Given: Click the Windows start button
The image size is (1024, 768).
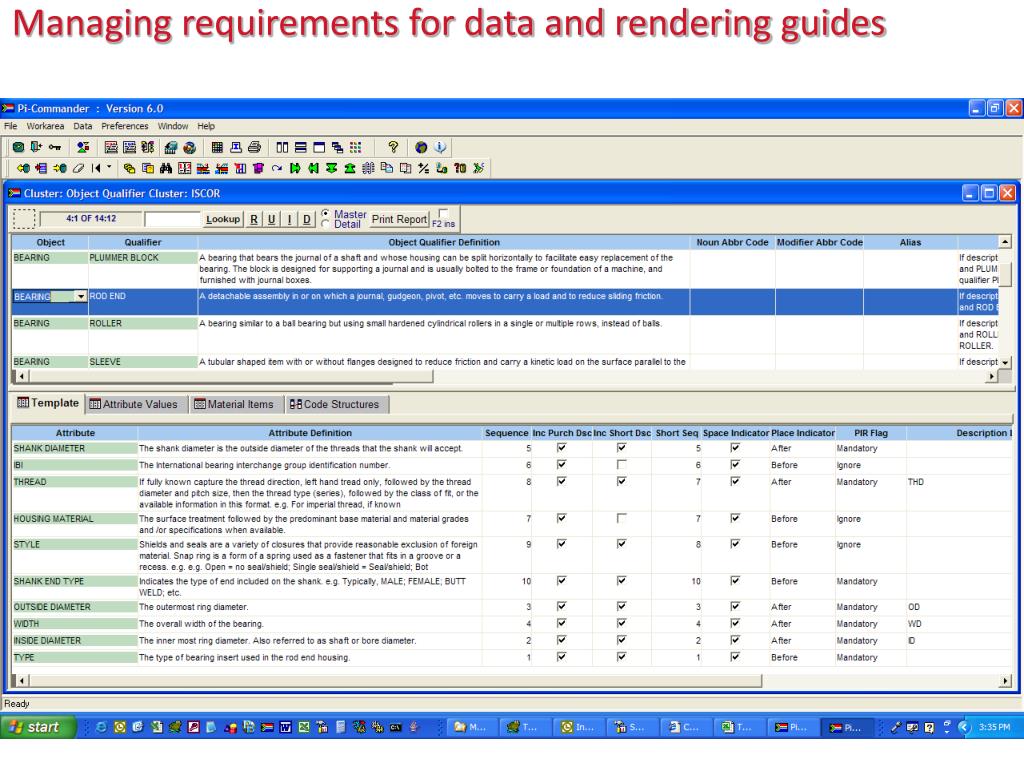Looking at the screenshot, I should pos(39,727).
